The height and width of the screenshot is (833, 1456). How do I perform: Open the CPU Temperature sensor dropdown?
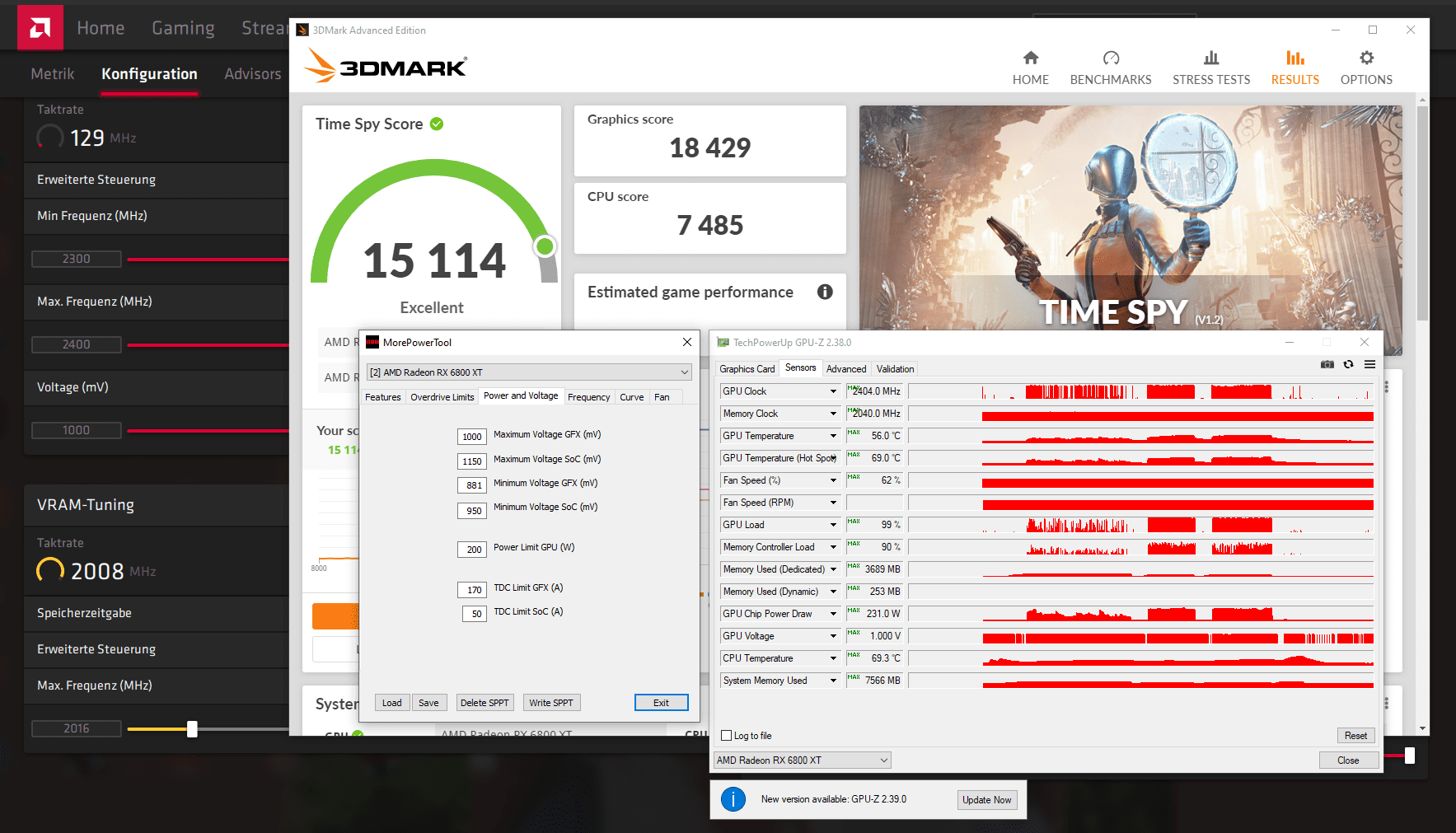pyautogui.click(x=833, y=658)
